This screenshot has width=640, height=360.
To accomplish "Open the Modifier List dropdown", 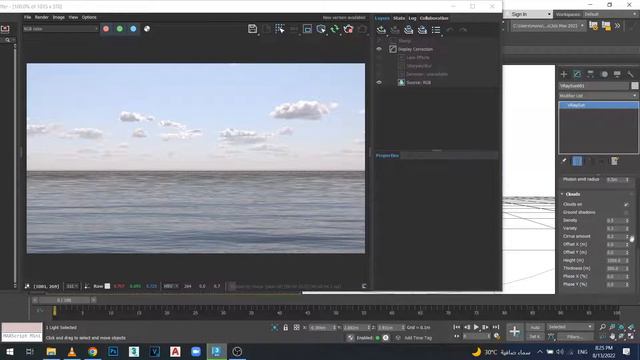I will (598, 96).
